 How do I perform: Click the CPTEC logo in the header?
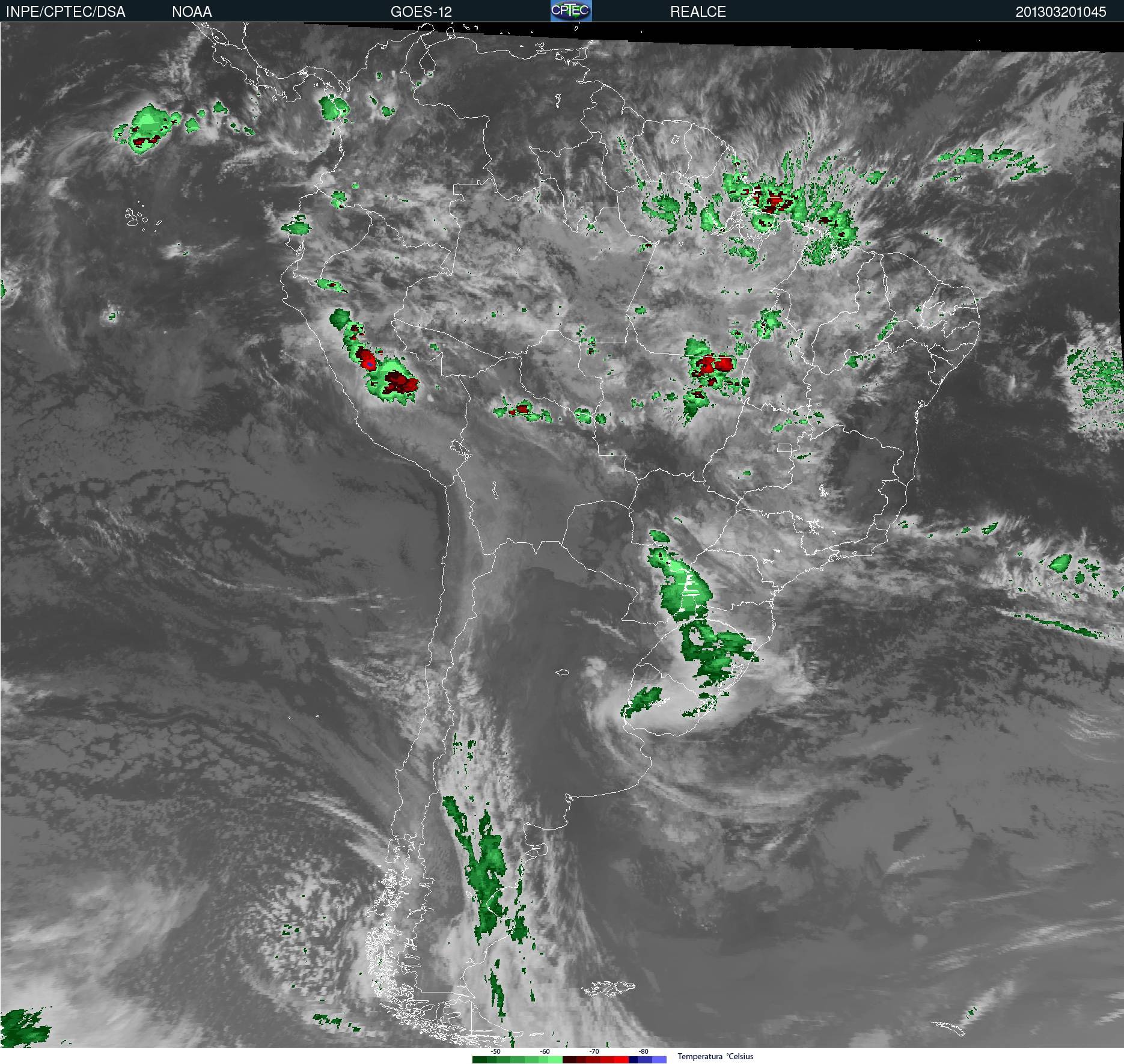pyautogui.click(x=571, y=11)
